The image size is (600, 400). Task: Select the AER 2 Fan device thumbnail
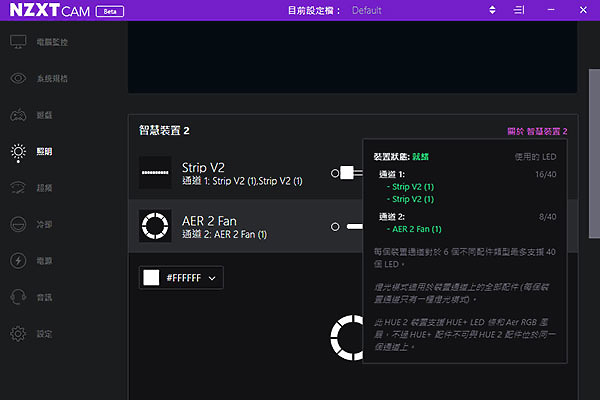(155, 226)
